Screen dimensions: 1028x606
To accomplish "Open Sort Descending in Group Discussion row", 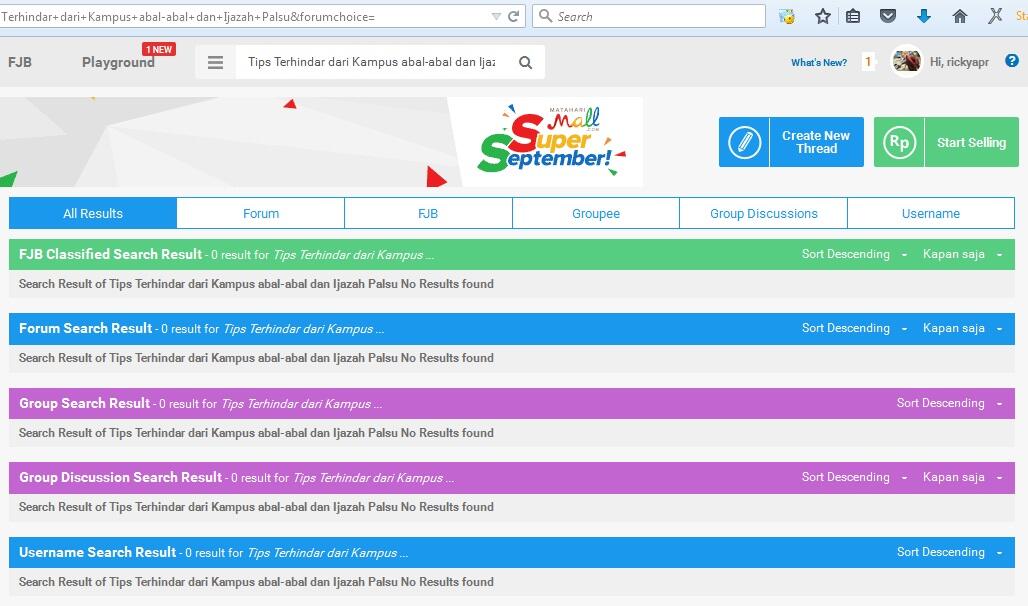I will point(854,477).
